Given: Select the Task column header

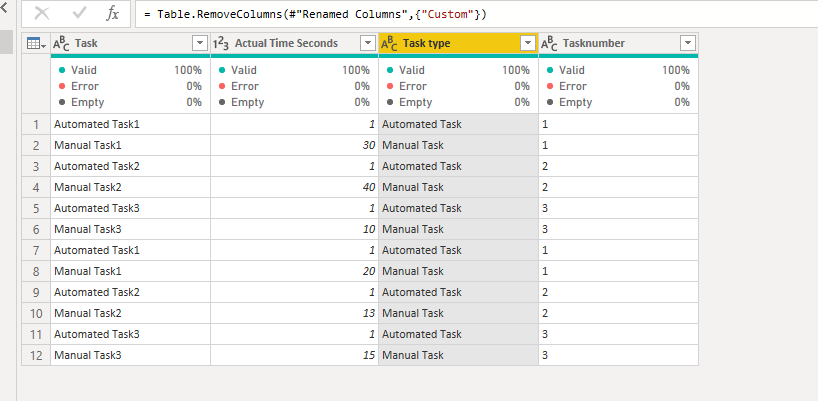Looking at the screenshot, I should pyautogui.click(x=130, y=43).
